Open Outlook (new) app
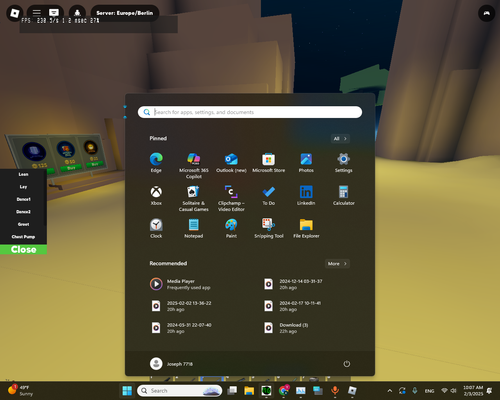500x400 pixels. [x=231, y=163]
